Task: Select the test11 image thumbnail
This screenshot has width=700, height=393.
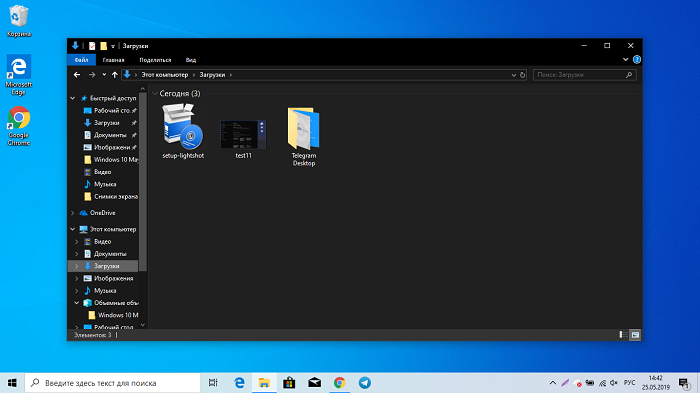Action: (x=243, y=139)
